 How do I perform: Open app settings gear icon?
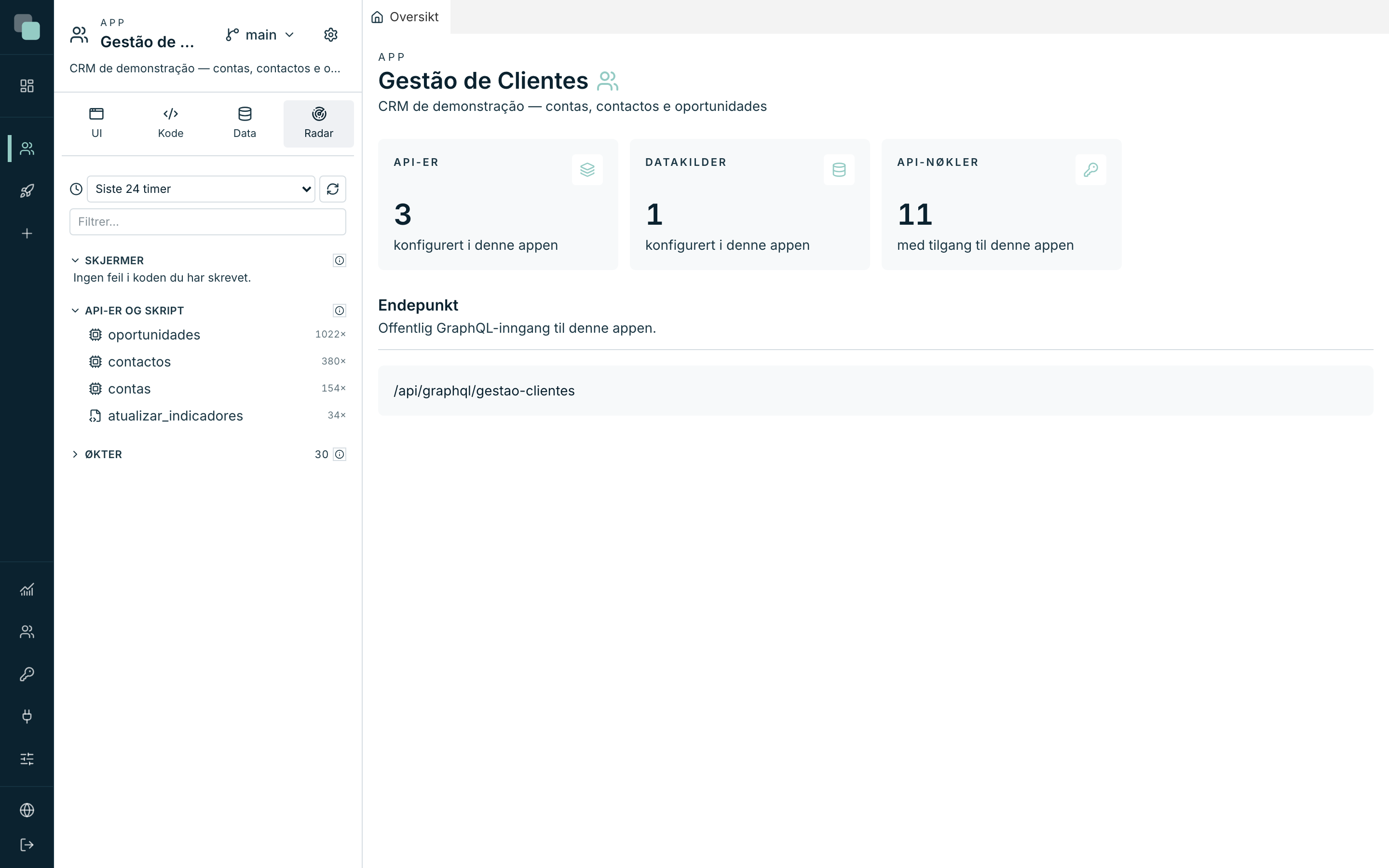pos(330,35)
